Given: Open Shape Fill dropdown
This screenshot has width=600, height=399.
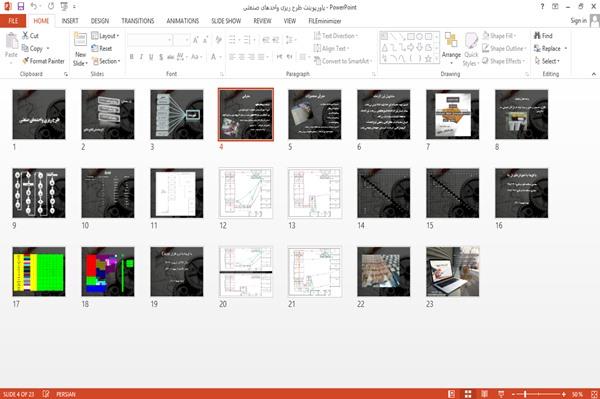Looking at the screenshot, I should (500, 36).
